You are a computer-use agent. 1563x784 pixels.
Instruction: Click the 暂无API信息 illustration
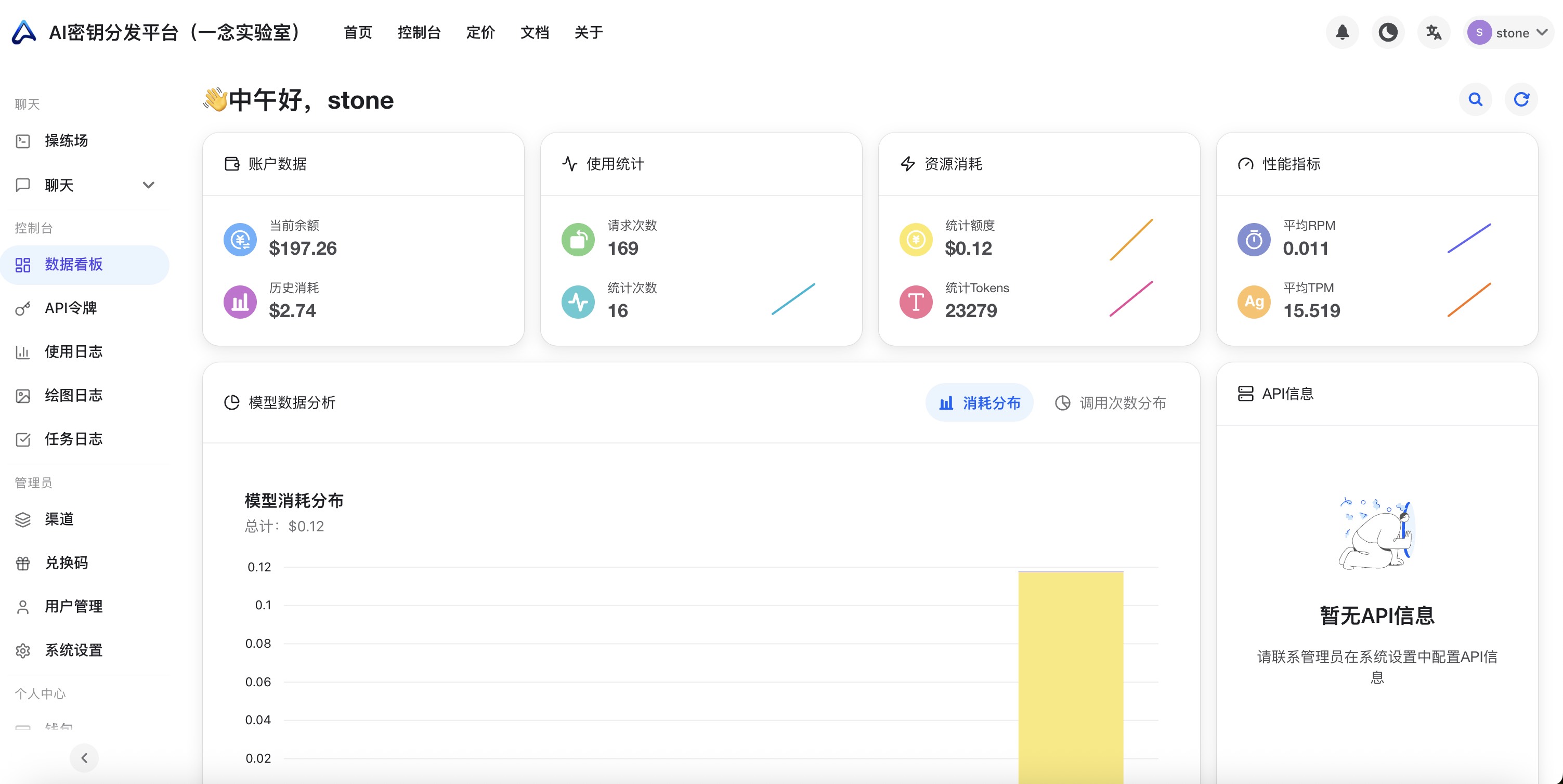point(1377,533)
